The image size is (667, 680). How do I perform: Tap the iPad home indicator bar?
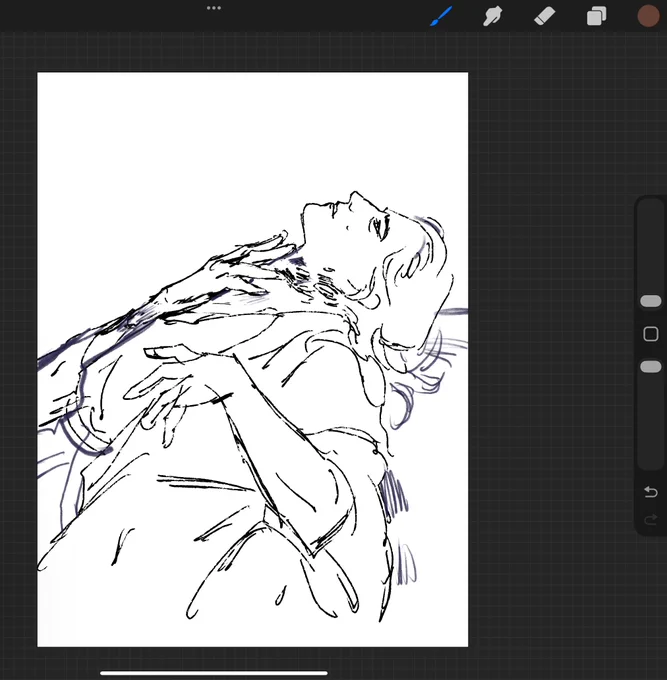point(214,673)
